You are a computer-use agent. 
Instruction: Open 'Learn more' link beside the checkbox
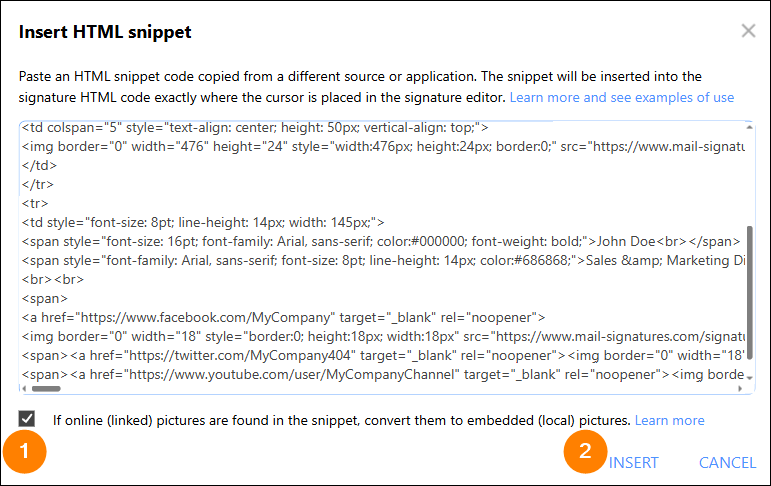pyautogui.click(x=669, y=420)
